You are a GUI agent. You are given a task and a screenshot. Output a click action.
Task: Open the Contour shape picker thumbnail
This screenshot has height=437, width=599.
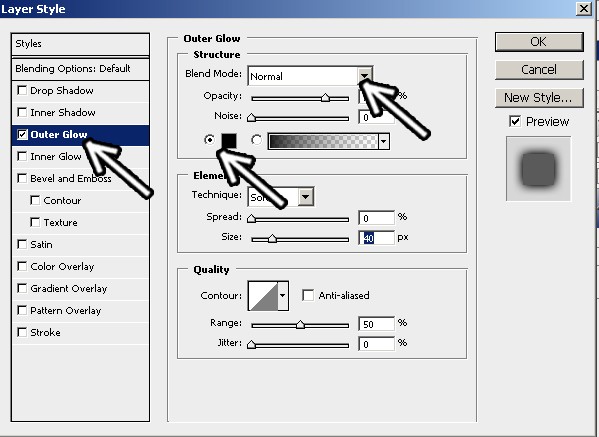tap(263, 296)
